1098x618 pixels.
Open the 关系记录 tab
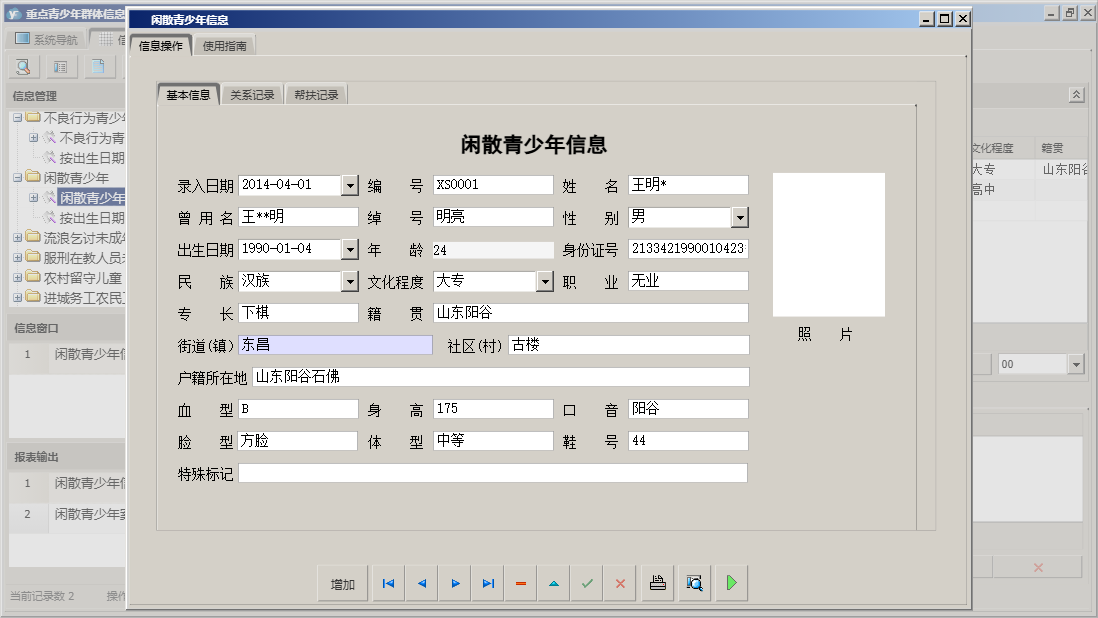pos(252,93)
